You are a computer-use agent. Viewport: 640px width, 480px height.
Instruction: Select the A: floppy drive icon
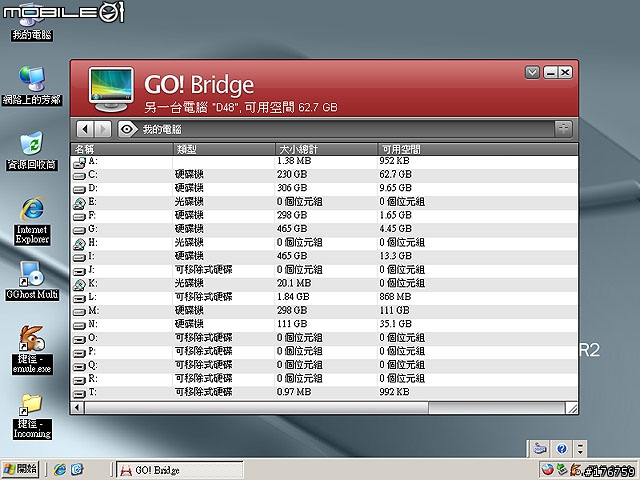[x=79, y=162]
